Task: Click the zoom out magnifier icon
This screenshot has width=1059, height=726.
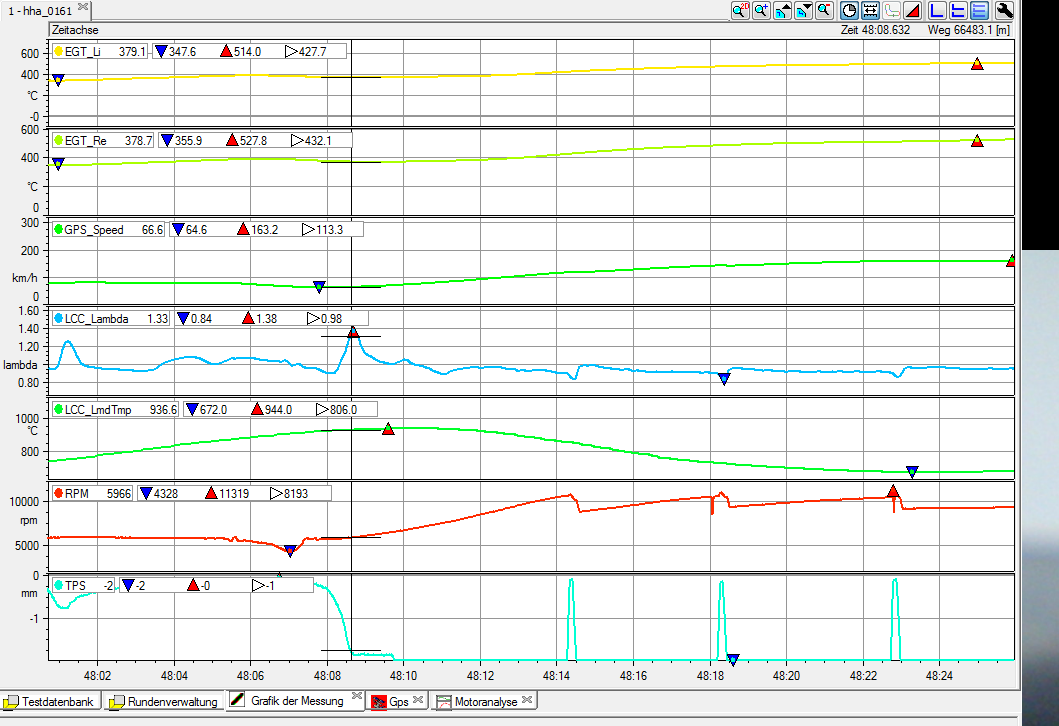Action: point(824,11)
